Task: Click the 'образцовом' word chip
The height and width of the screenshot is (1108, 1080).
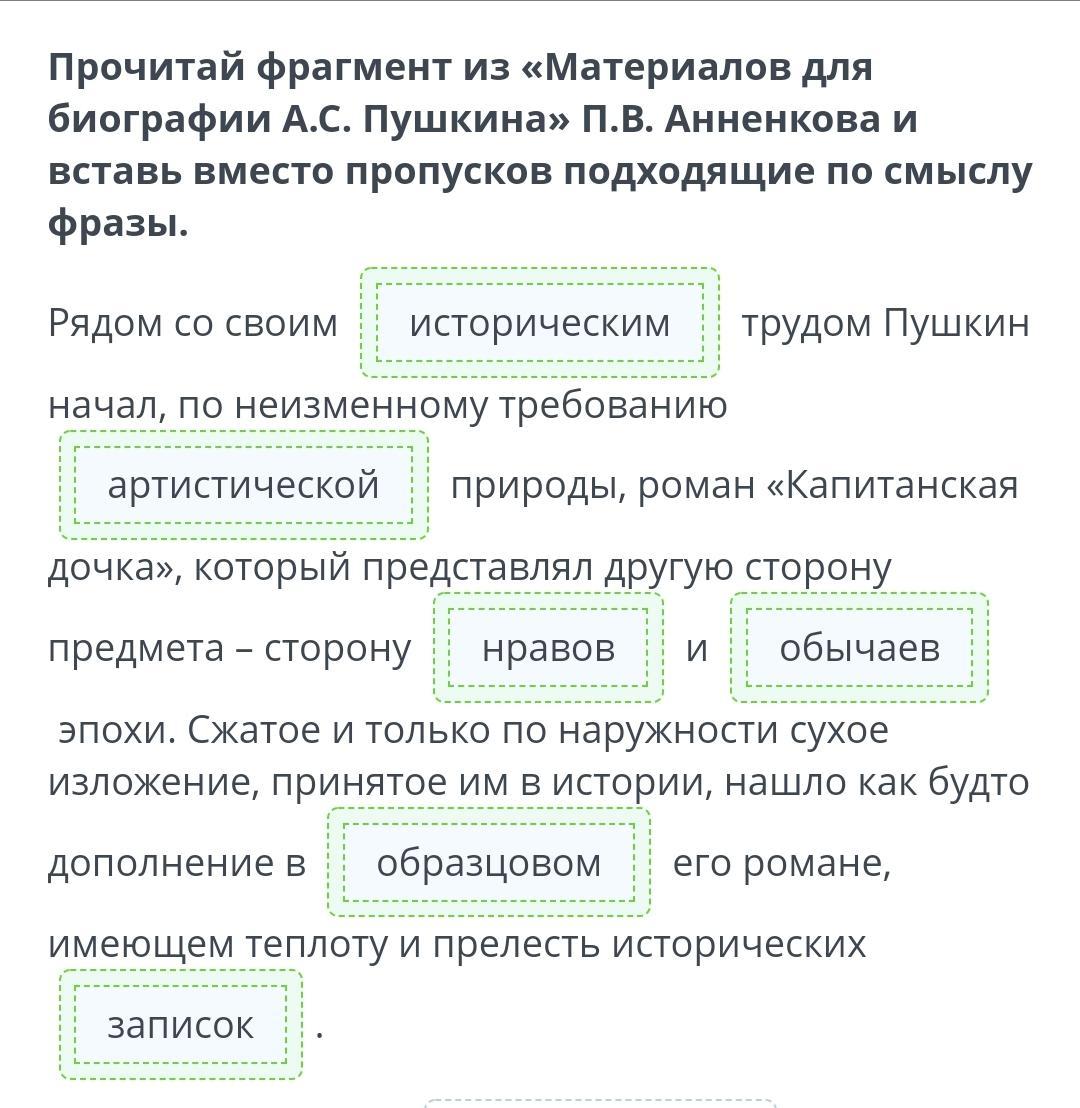Action: pos(489,862)
